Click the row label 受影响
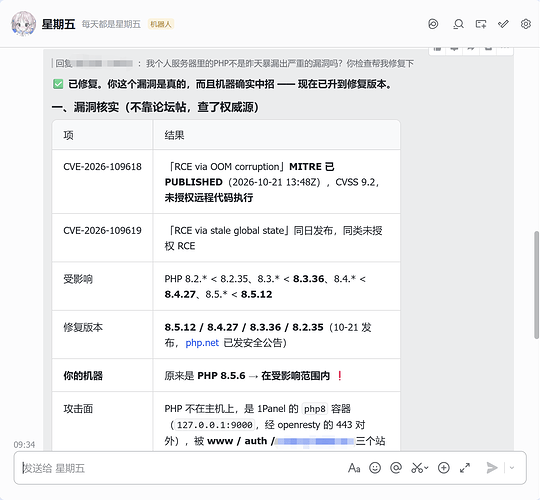The height and width of the screenshot is (500, 540). [78, 279]
